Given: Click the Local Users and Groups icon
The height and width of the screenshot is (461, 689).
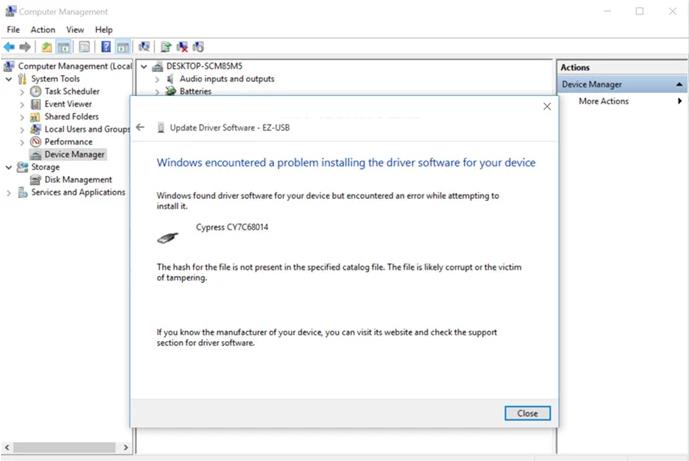Looking at the screenshot, I should [36, 129].
